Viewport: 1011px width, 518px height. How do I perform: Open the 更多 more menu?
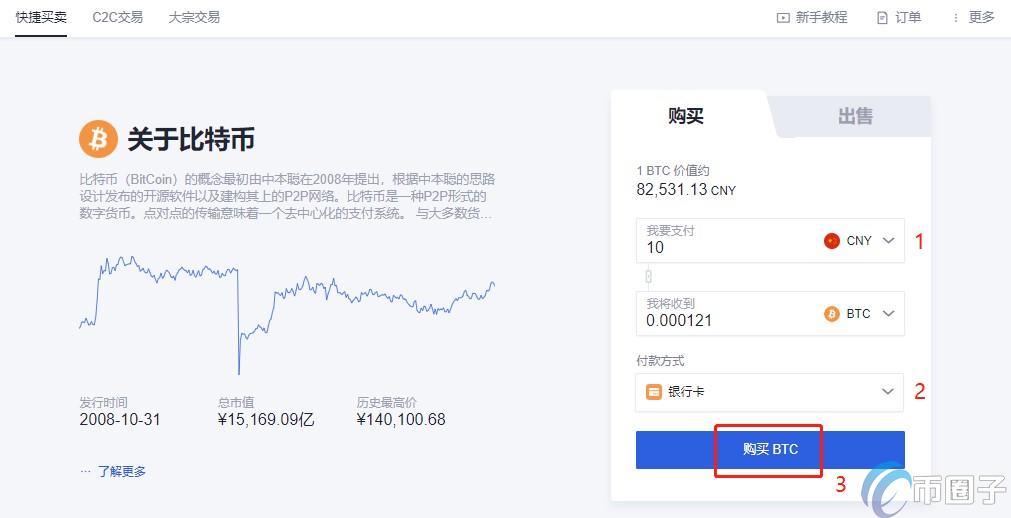click(x=981, y=17)
